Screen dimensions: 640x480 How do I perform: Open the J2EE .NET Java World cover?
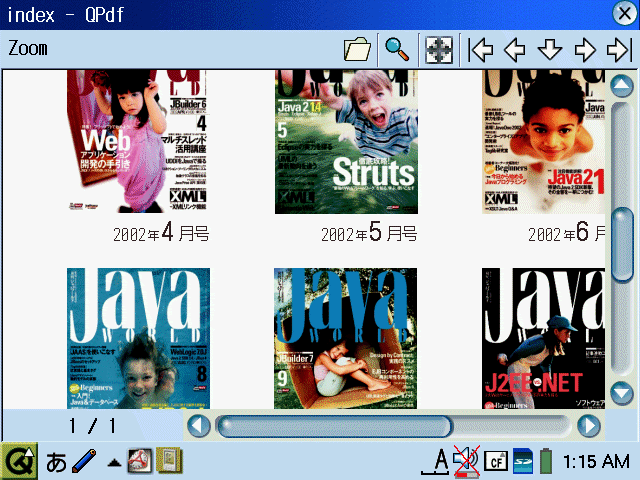[x=543, y=338]
